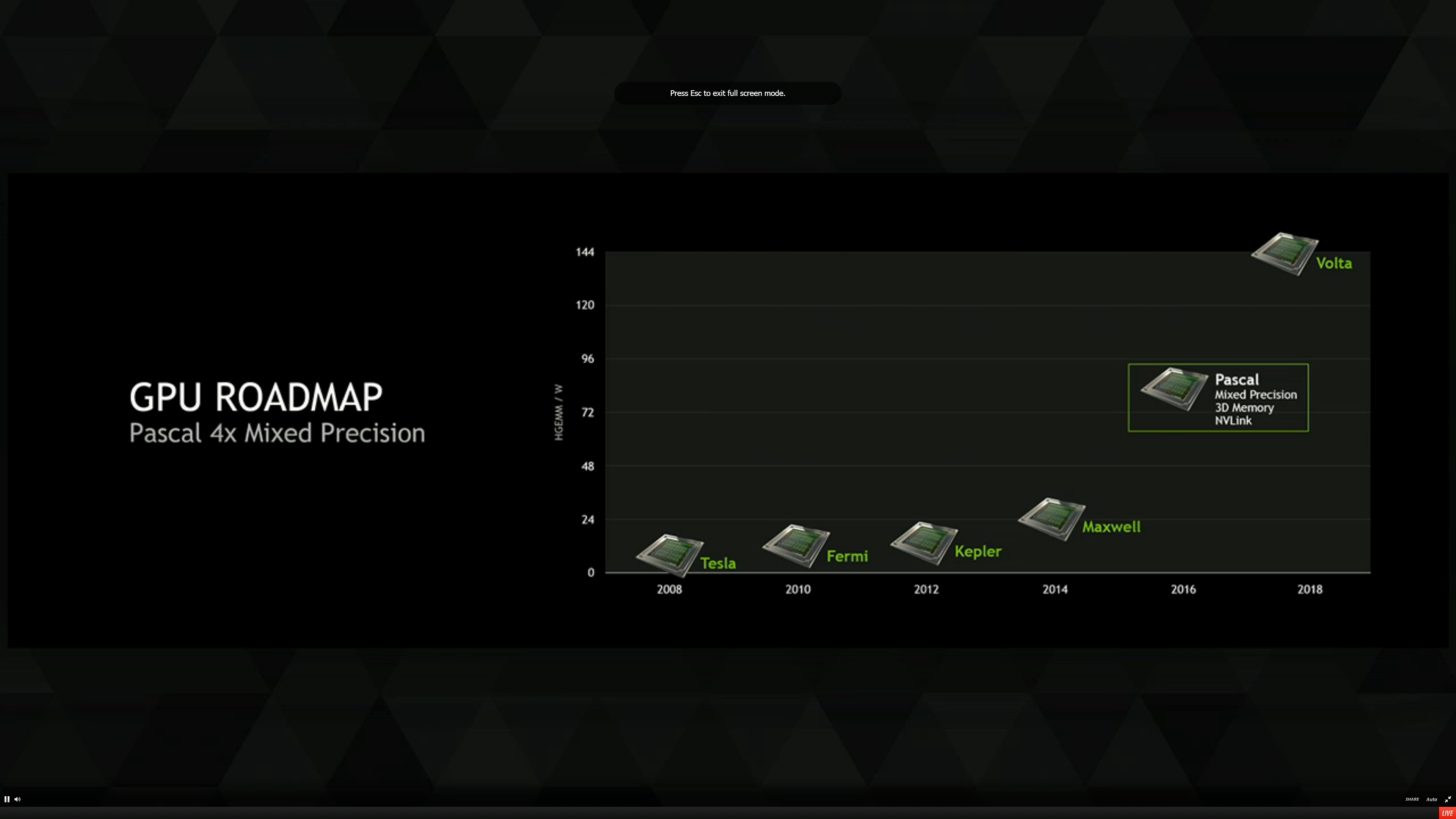Click the SHARE button in the player
The height and width of the screenshot is (819, 1456).
click(x=1411, y=799)
